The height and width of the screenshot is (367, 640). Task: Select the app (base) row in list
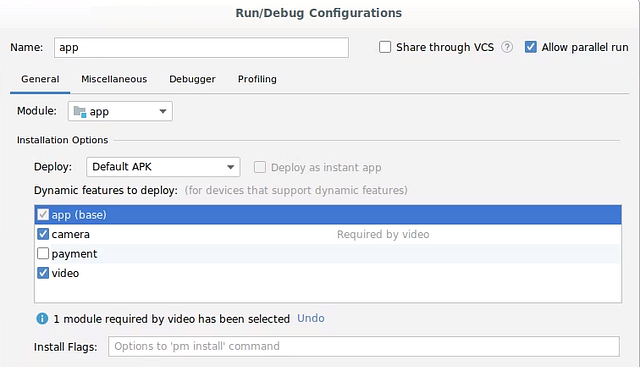pyautogui.click(x=328, y=215)
